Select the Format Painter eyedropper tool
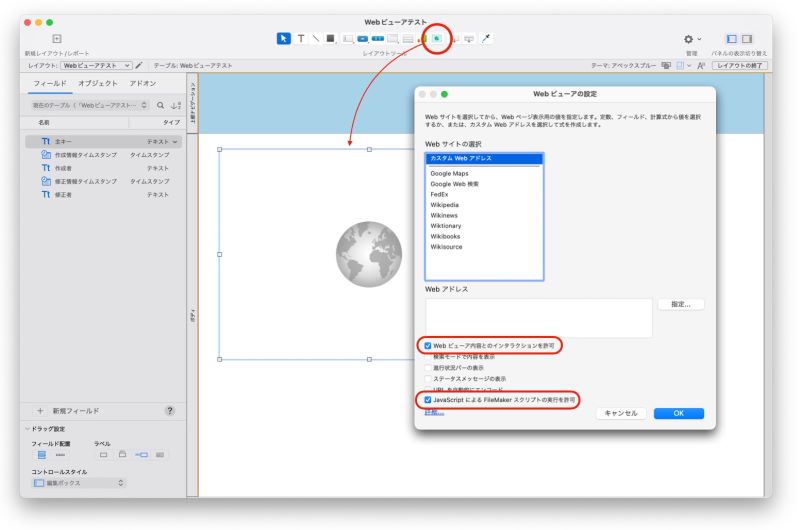This screenshot has width=800, height=530. [x=486, y=38]
